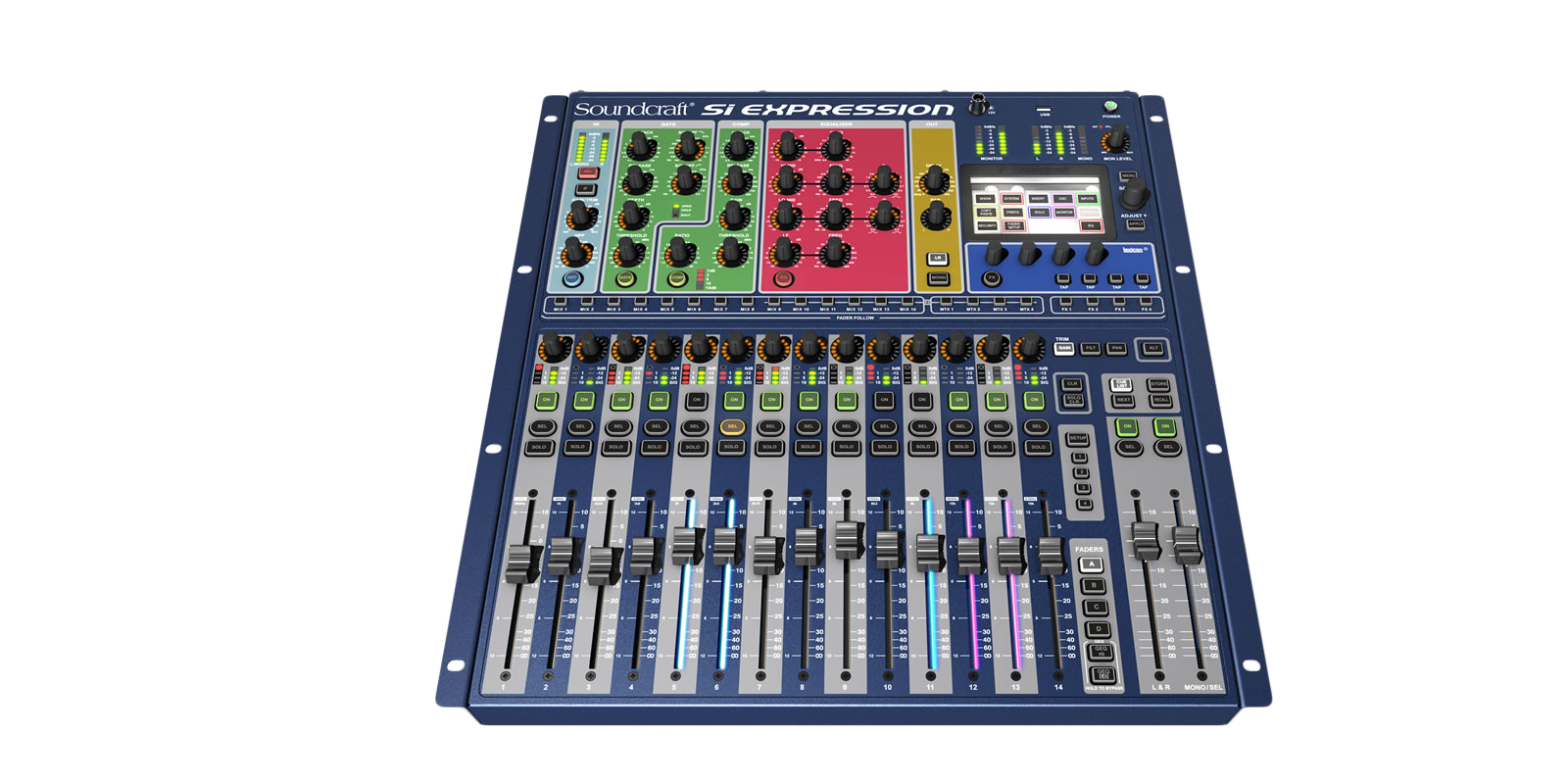The image size is (1568, 784).
Task: Open SYSTEM on the touchscreen
Action: [x=1011, y=199]
